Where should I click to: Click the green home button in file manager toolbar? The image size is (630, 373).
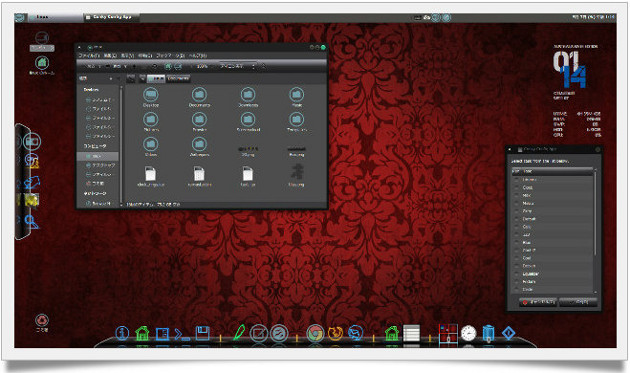point(168,66)
